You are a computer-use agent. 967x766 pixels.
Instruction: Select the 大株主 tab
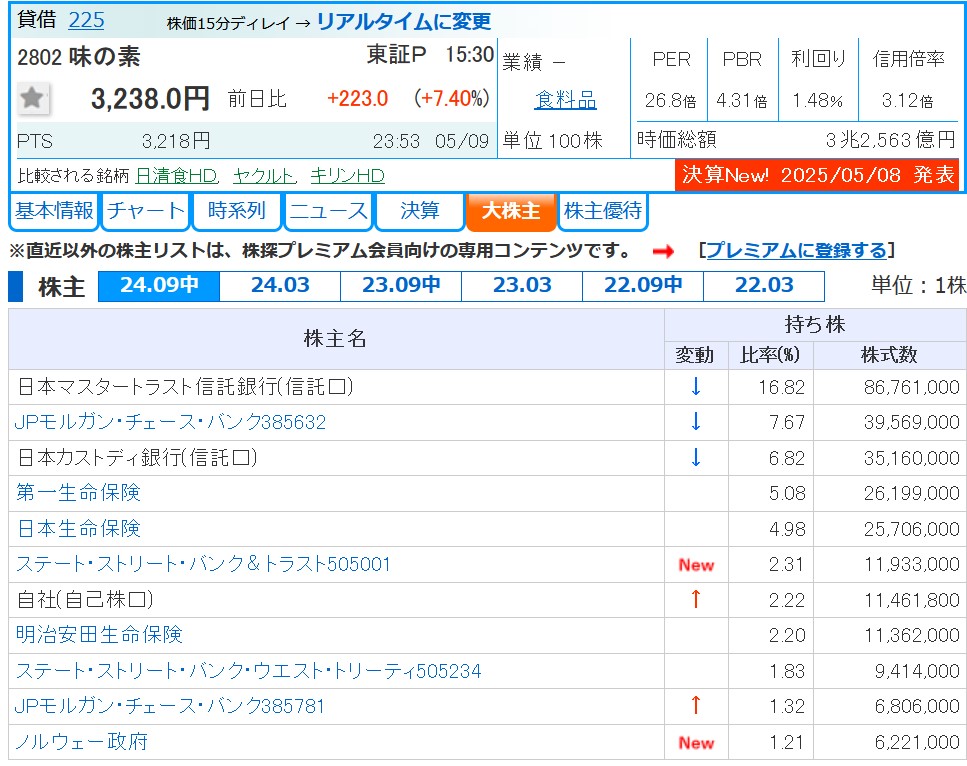coord(511,211)
